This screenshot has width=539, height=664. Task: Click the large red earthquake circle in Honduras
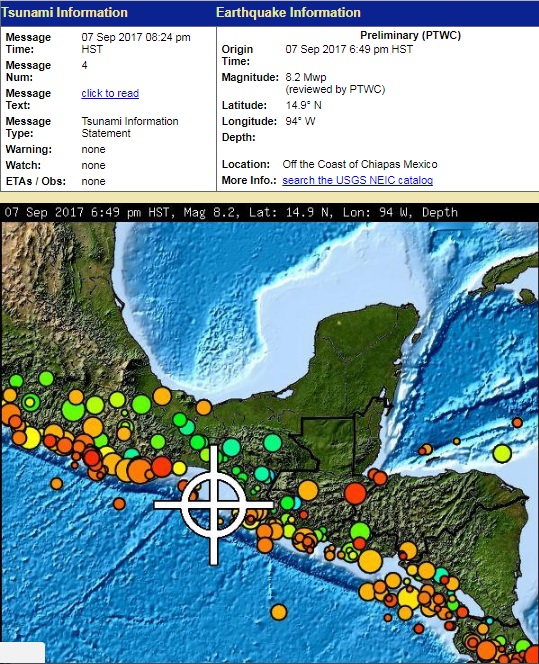[x=355, y=493]
